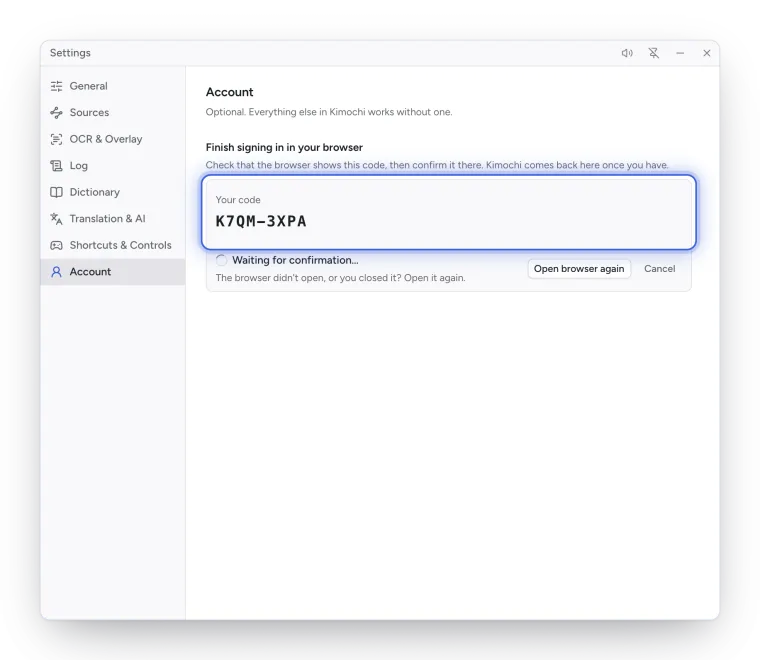760x660 pixels.
Task: Open the Sources settings page
Action: (x=113, y=112)
